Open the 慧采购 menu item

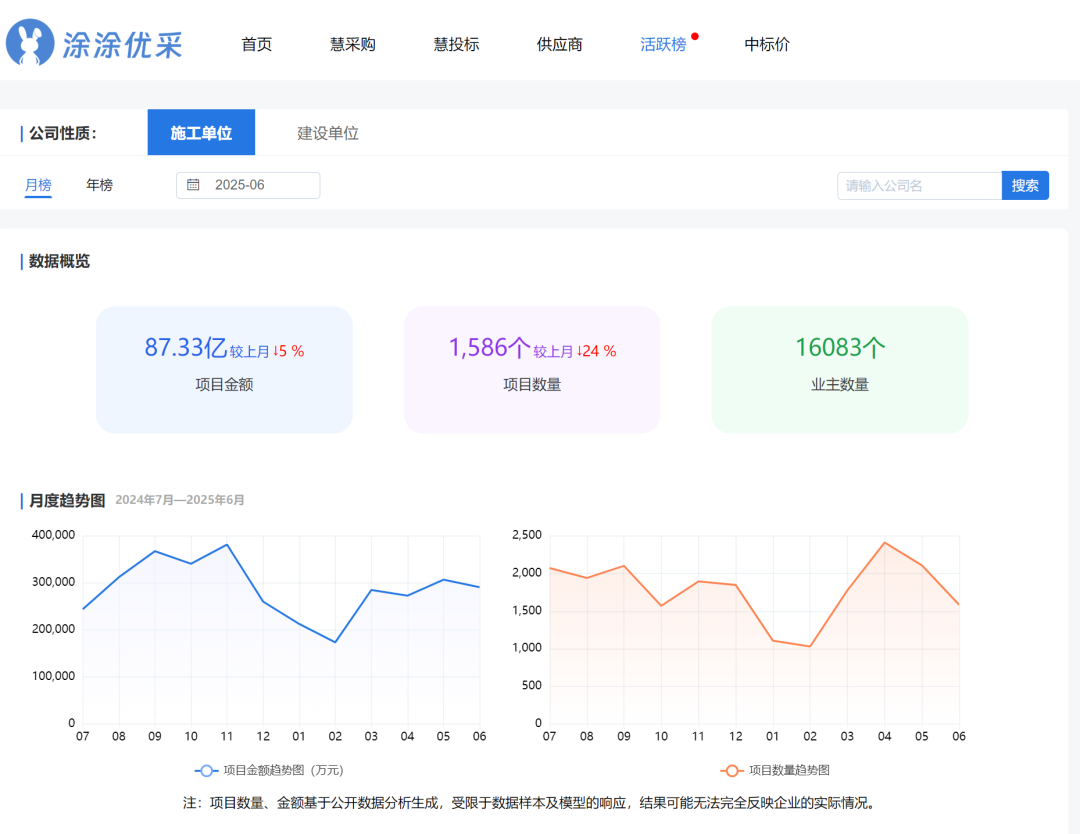353,44
